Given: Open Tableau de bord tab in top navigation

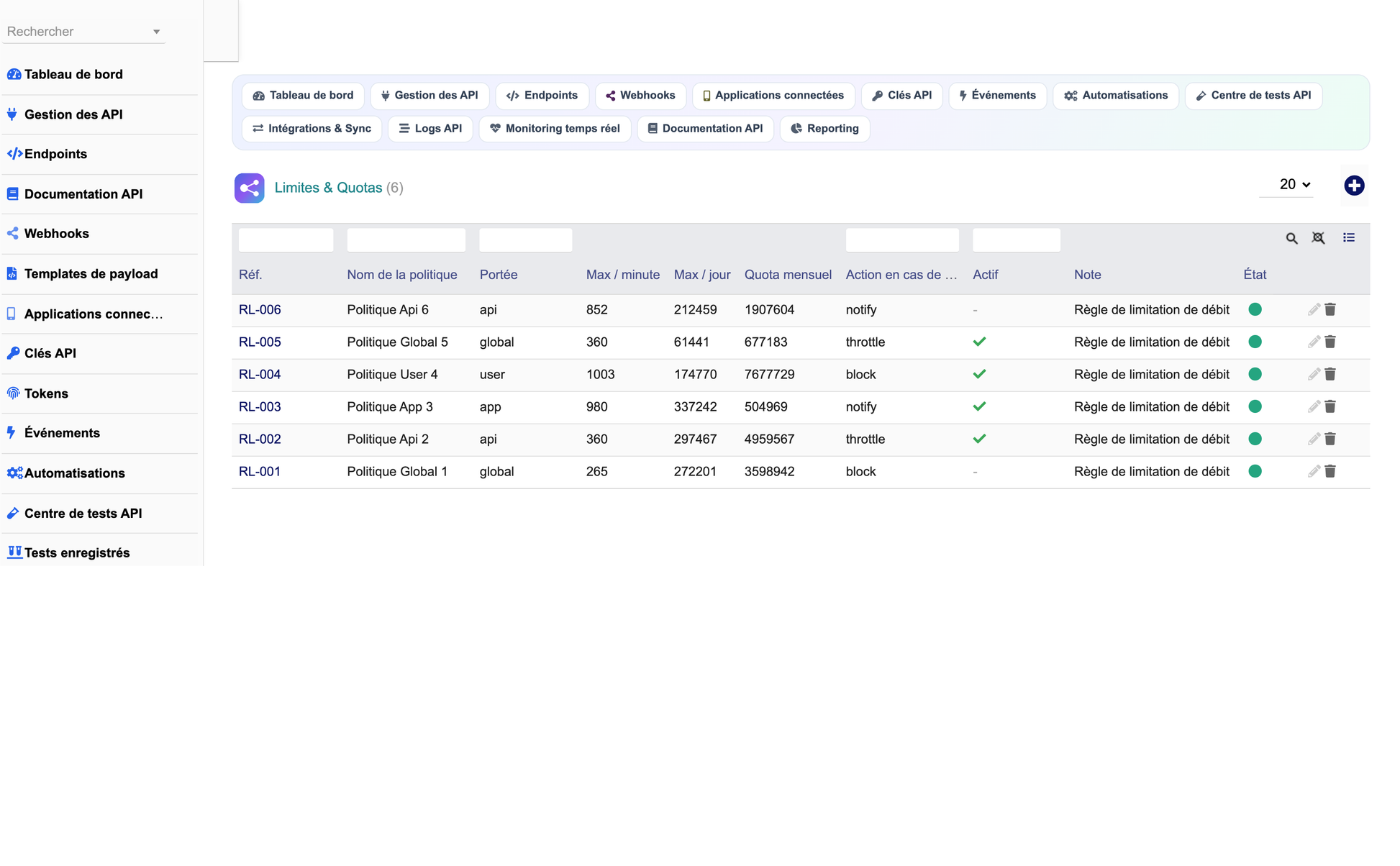Looking at the screenshot, I should coord(303,96).
